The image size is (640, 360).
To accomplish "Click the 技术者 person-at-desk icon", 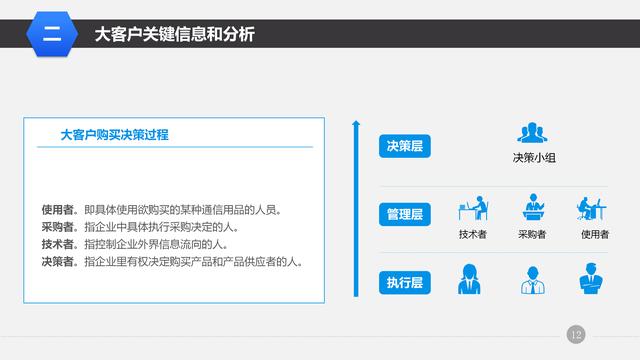I will coord(473,208).
